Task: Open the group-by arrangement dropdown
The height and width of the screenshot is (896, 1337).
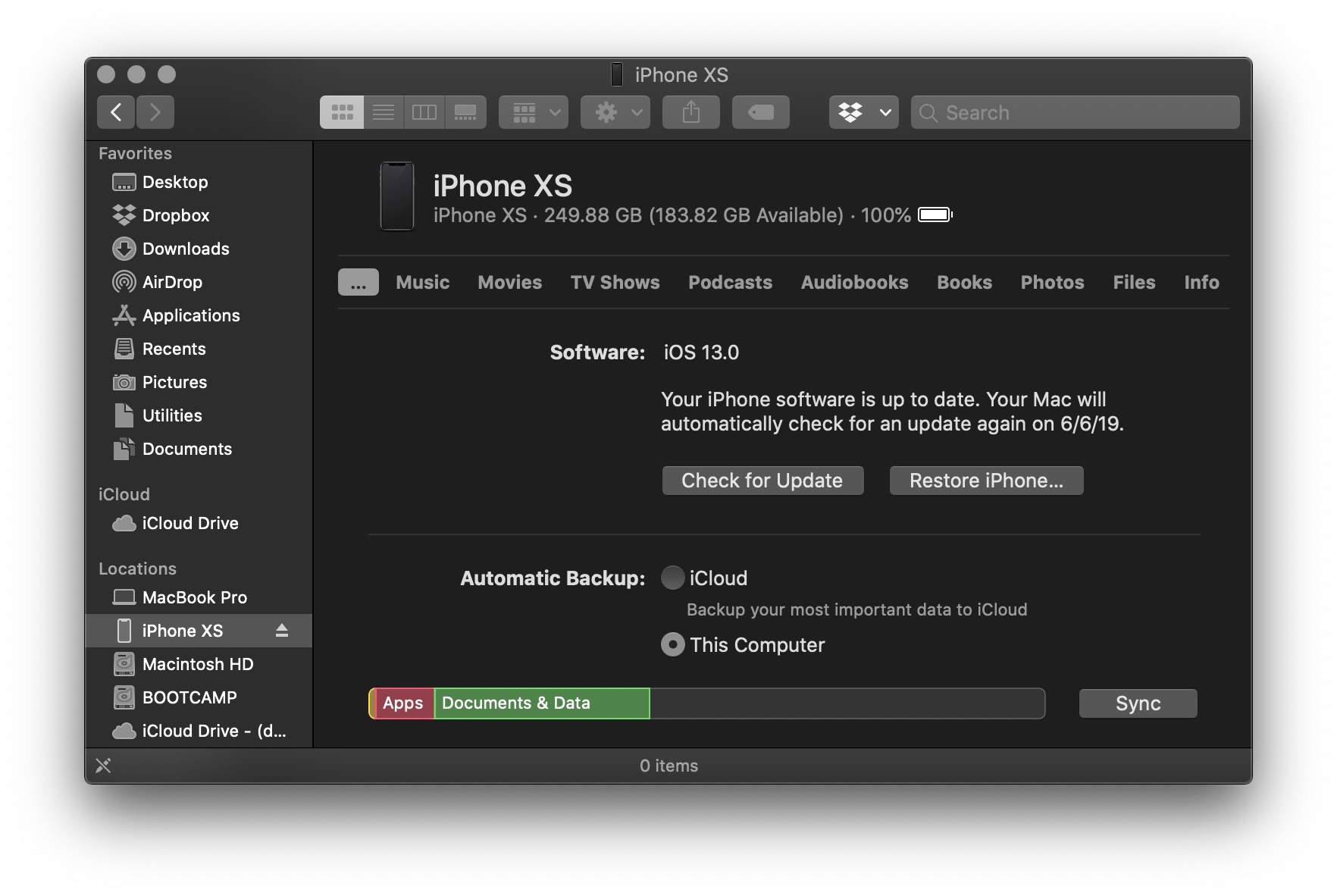Action: tap(534, 112)
